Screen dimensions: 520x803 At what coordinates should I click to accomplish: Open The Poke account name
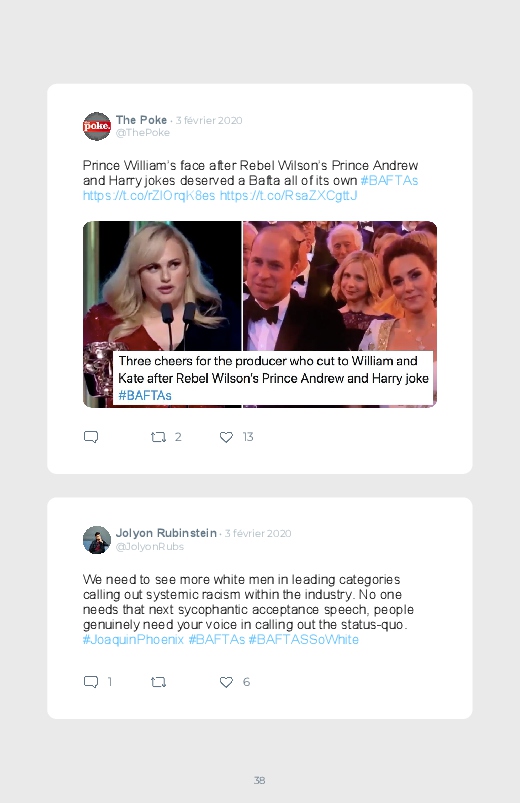coord(141,120)
